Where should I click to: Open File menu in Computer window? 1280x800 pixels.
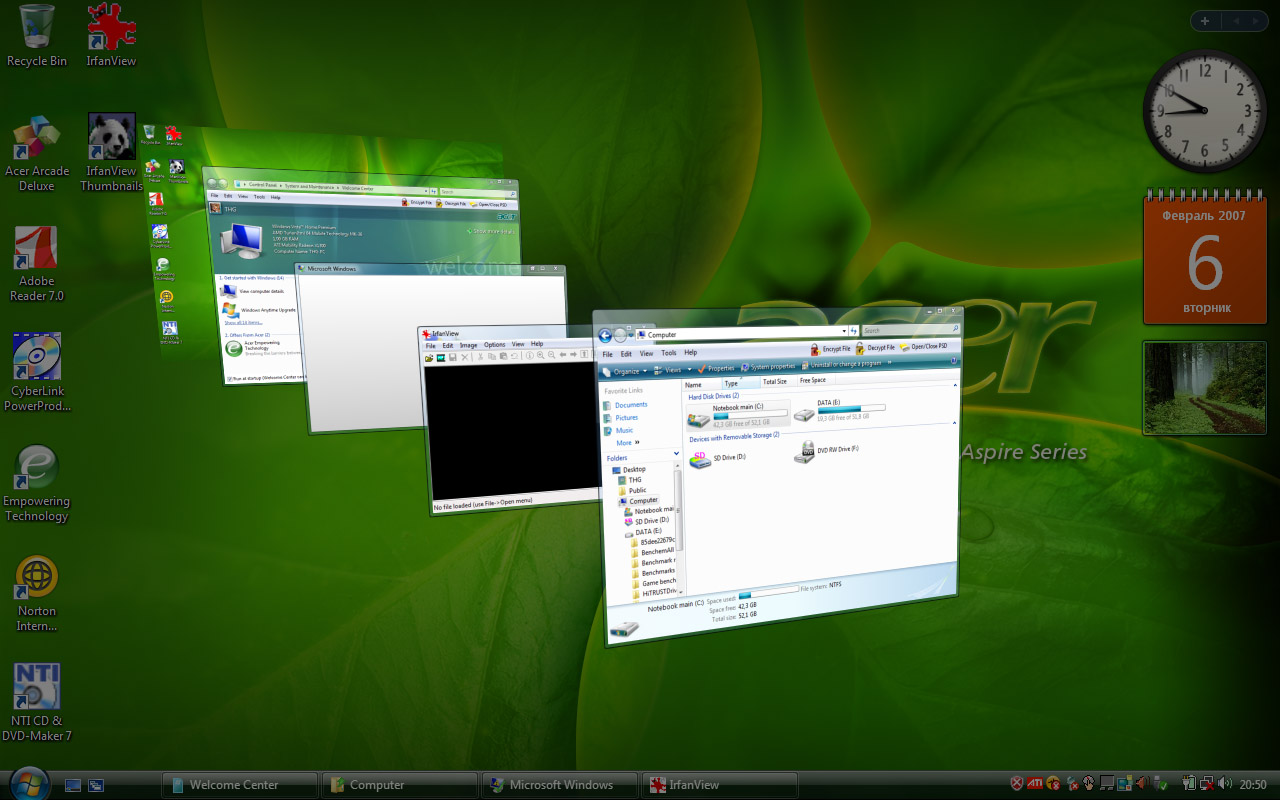[x=607, y=354]
